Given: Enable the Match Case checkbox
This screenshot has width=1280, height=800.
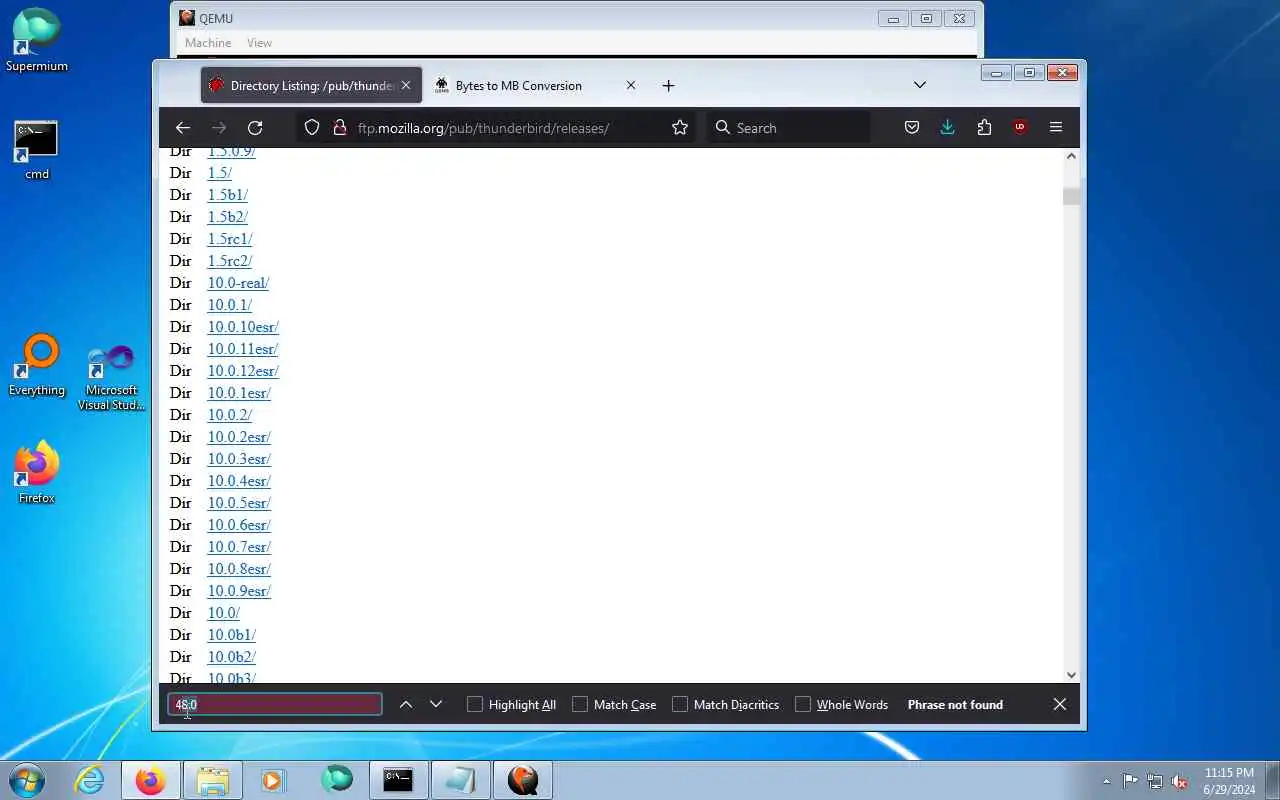Looking at the screenshot, I should click(x=580, y=705).
